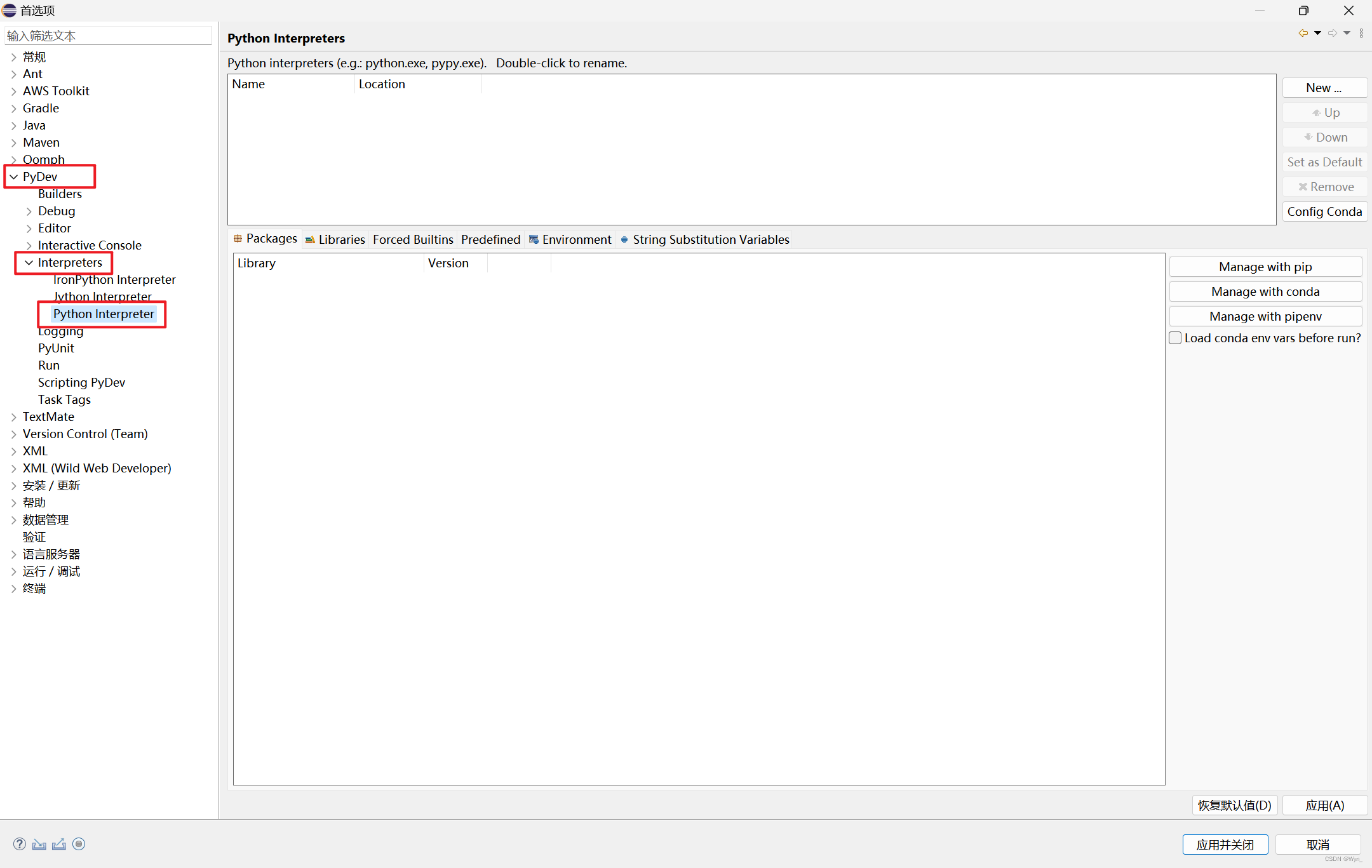Click the help question mark icon
The height and width of the screenshot is (868, 1372).
pyautogui.click(x=20, y=844)
